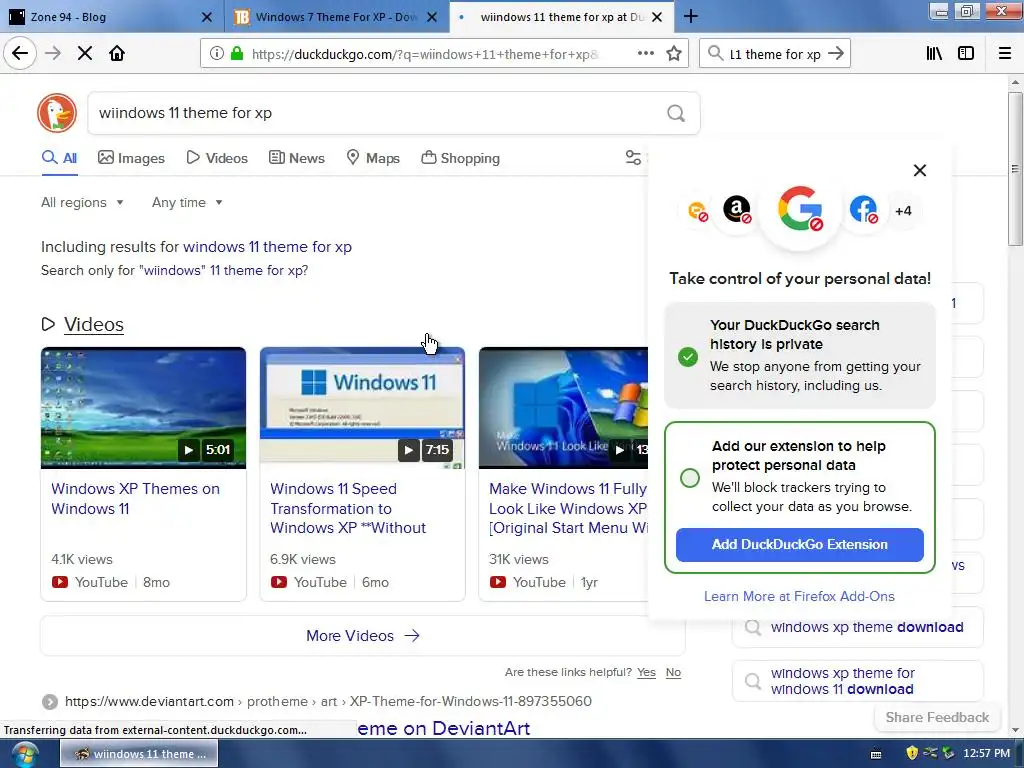Run search with magnifier icon in search box
Screen dimensions: 1024x768
coord(676,114)
